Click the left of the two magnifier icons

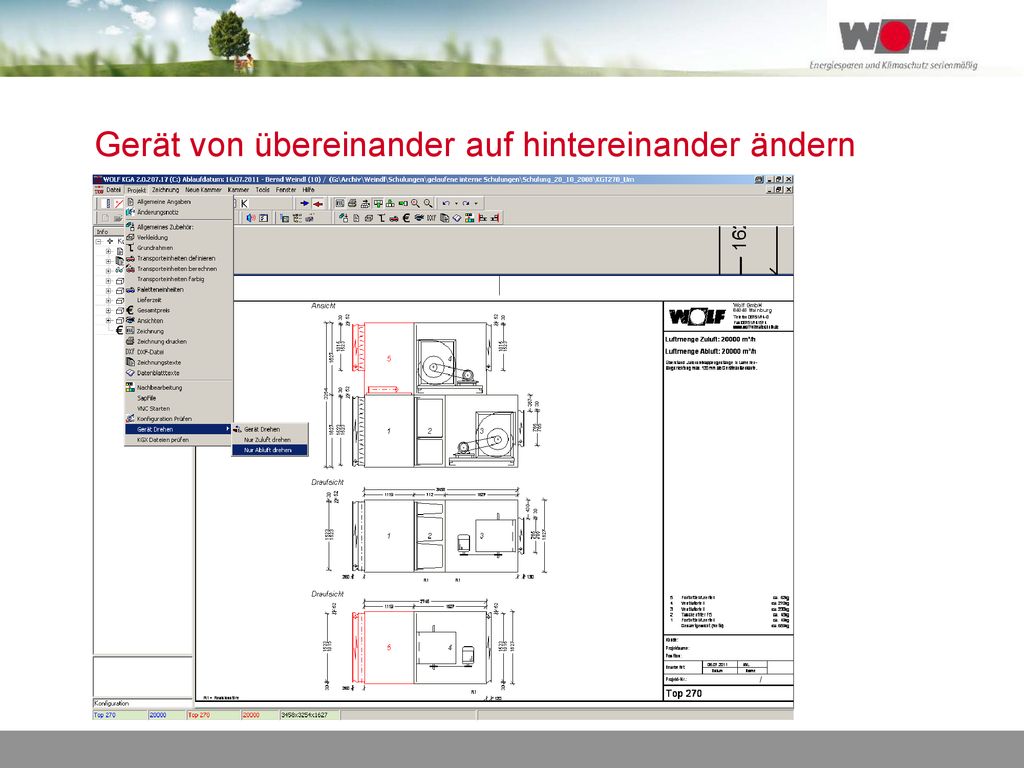click(415, 204)
